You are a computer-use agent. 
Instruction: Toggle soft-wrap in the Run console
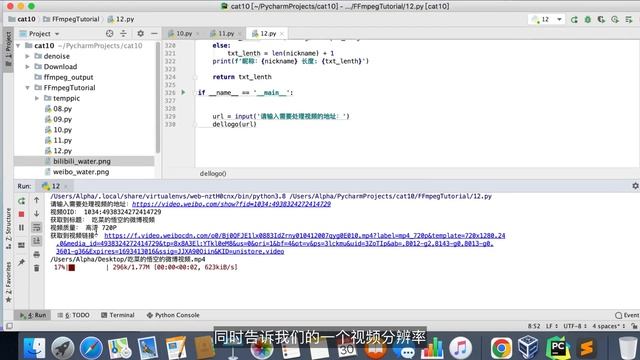pos(36,227)
